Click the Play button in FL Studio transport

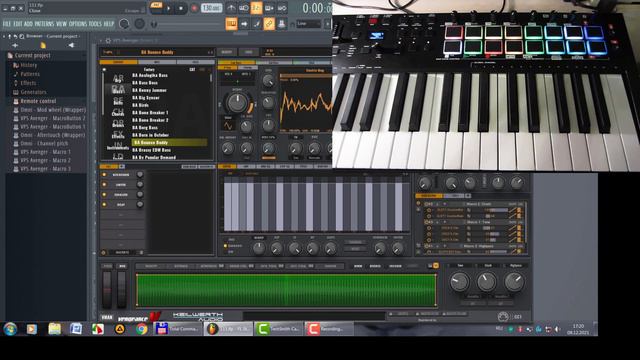pyautogui.click(x=169, y=8)
